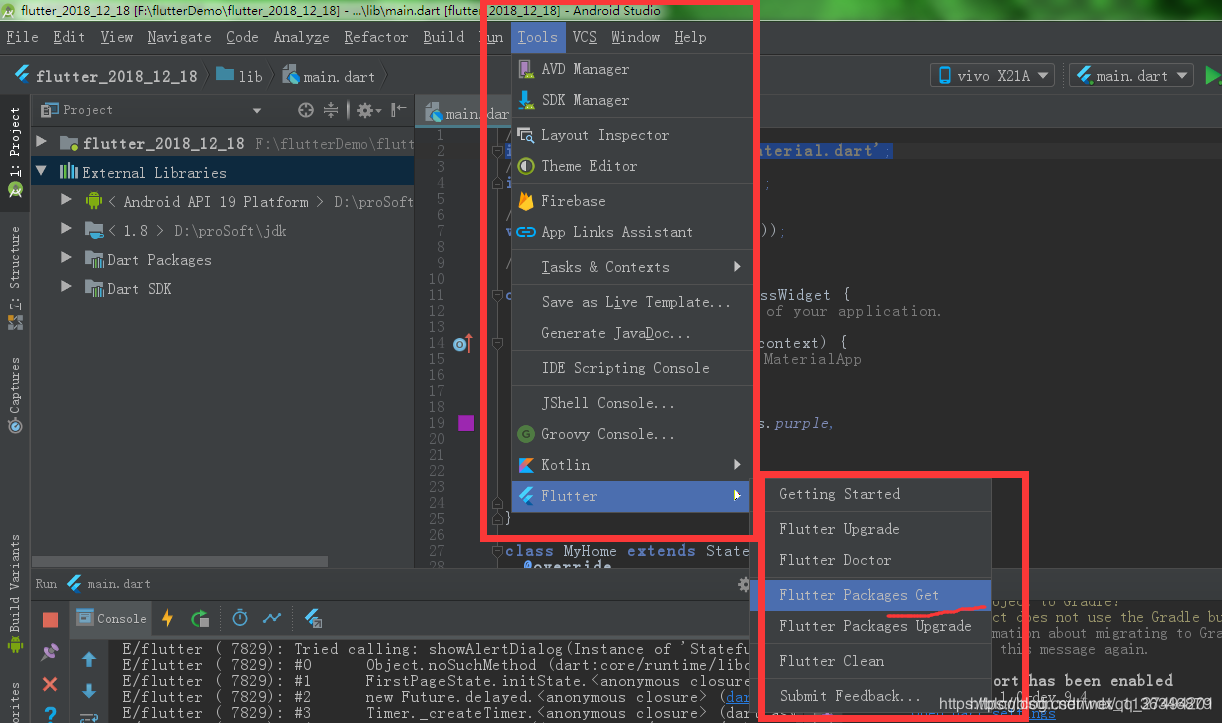Click the red X close icon in Run panel
The image size is (1222, 723).
coord(50,685)
